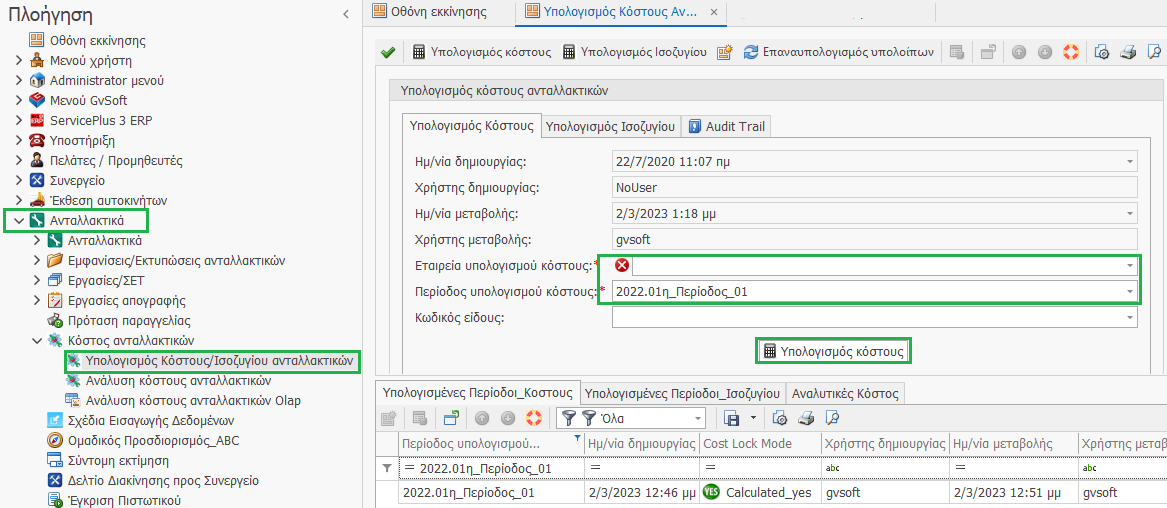Collapse the Πλοήγηση navigation panel
The image size is (1167, 508).
(x=345, y=13)
